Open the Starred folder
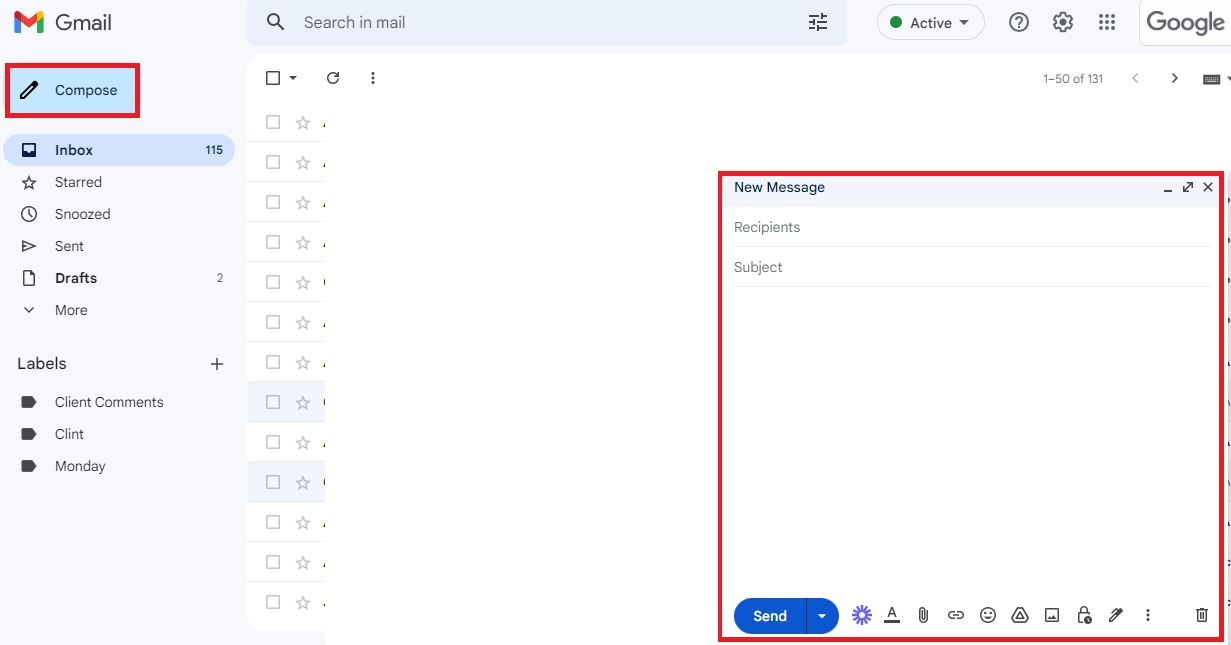Viewport: 1231px width, 645px height. [118, 182]
